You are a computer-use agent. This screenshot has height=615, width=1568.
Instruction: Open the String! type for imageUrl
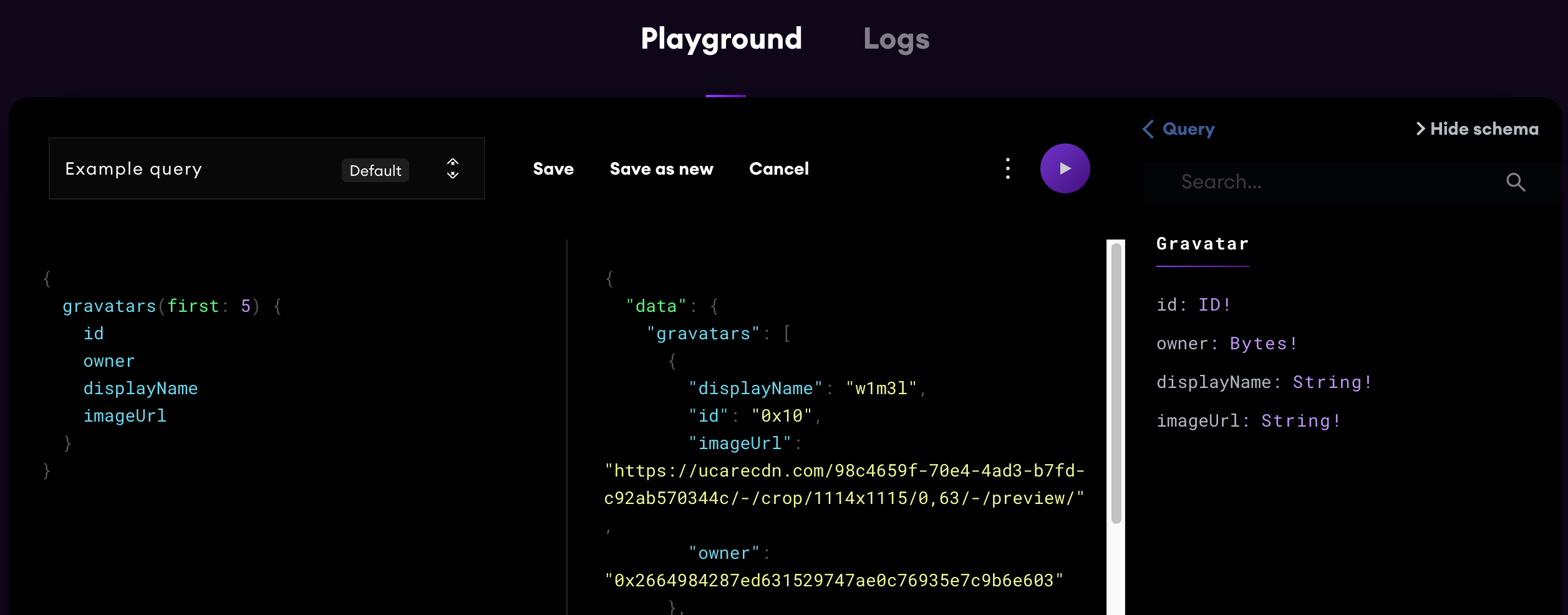(1300, 421)
